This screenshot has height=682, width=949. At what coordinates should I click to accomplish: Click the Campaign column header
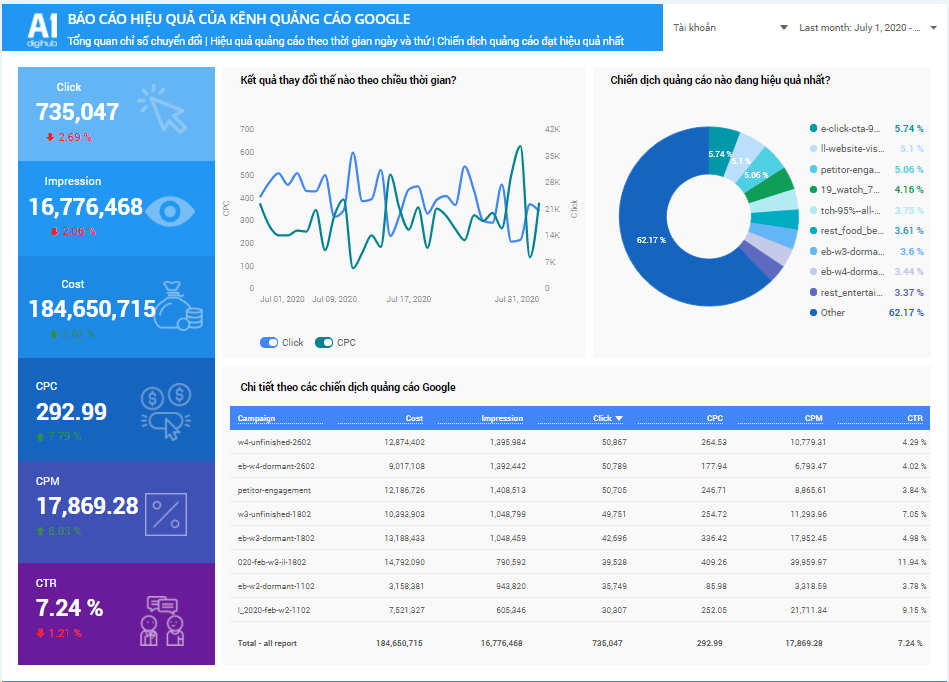pyautogui.click(x=256, y=418)
